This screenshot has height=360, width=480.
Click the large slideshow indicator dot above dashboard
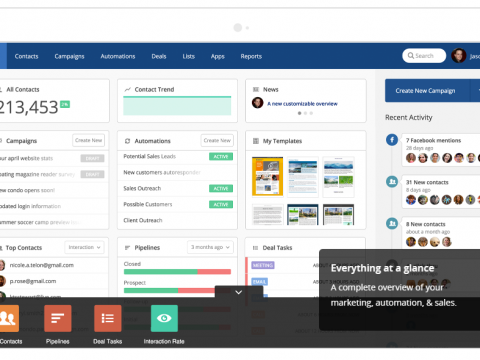(238, 28)
